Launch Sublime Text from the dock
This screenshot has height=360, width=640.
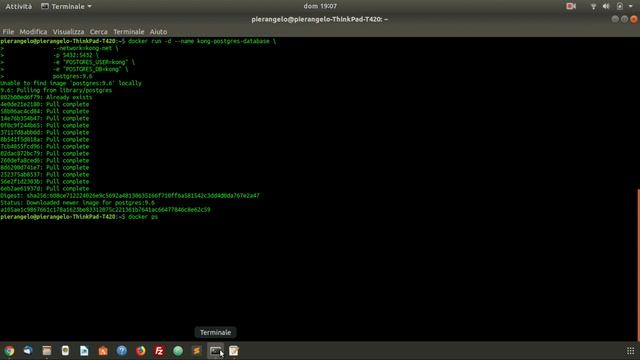click(197, 351)
